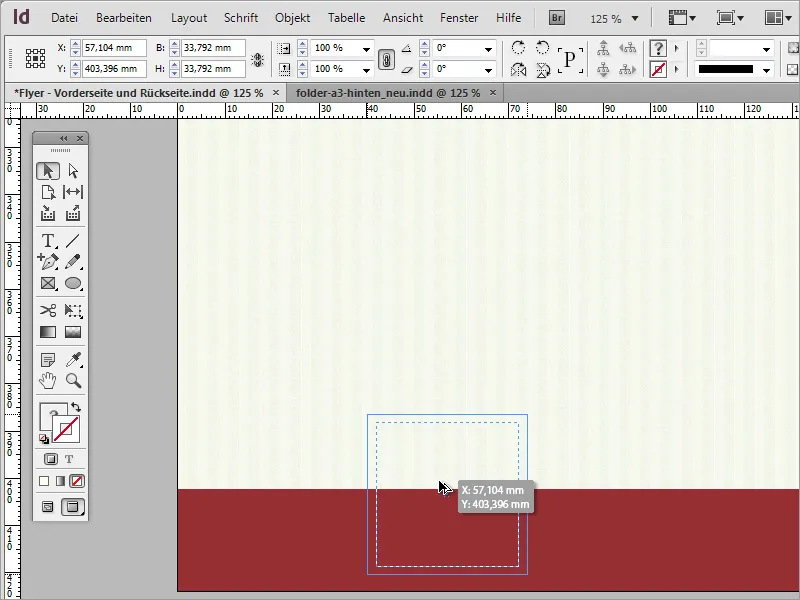Viewport: 800px width, 600px height.
Task: Select the Gradient Feather tool
Action: click(73, 332)
